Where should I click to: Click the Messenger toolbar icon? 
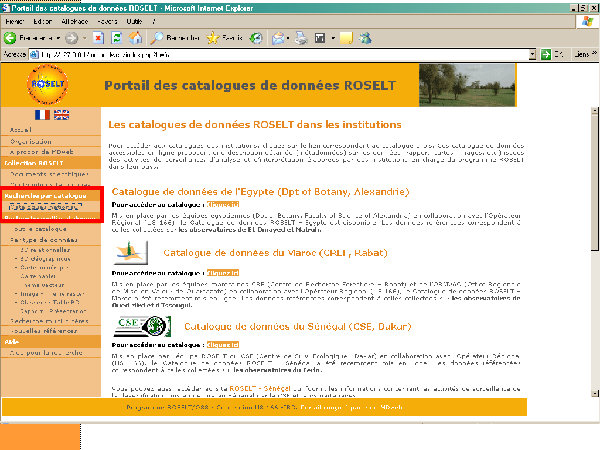click(366, 38)
